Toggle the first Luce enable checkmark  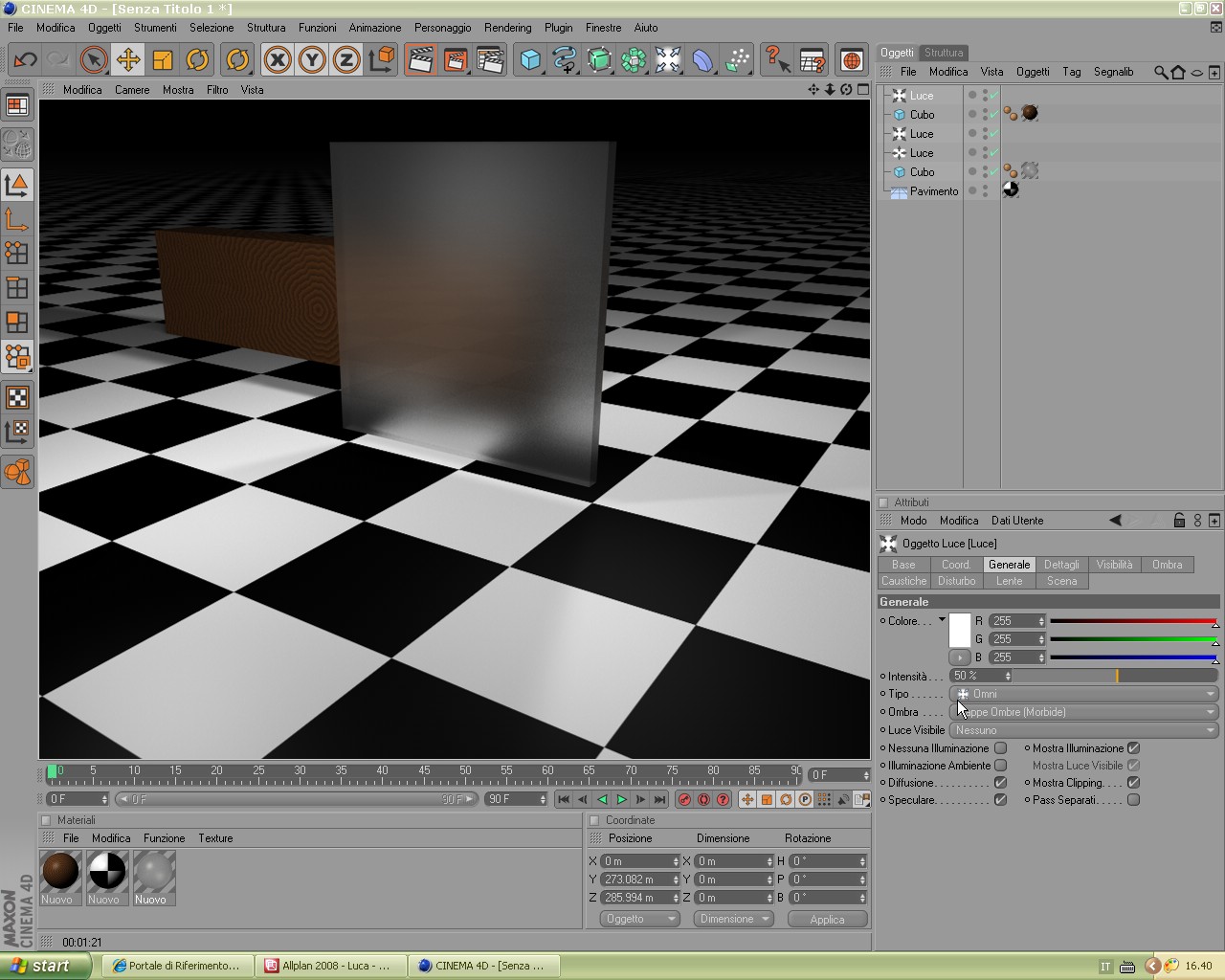994,96
